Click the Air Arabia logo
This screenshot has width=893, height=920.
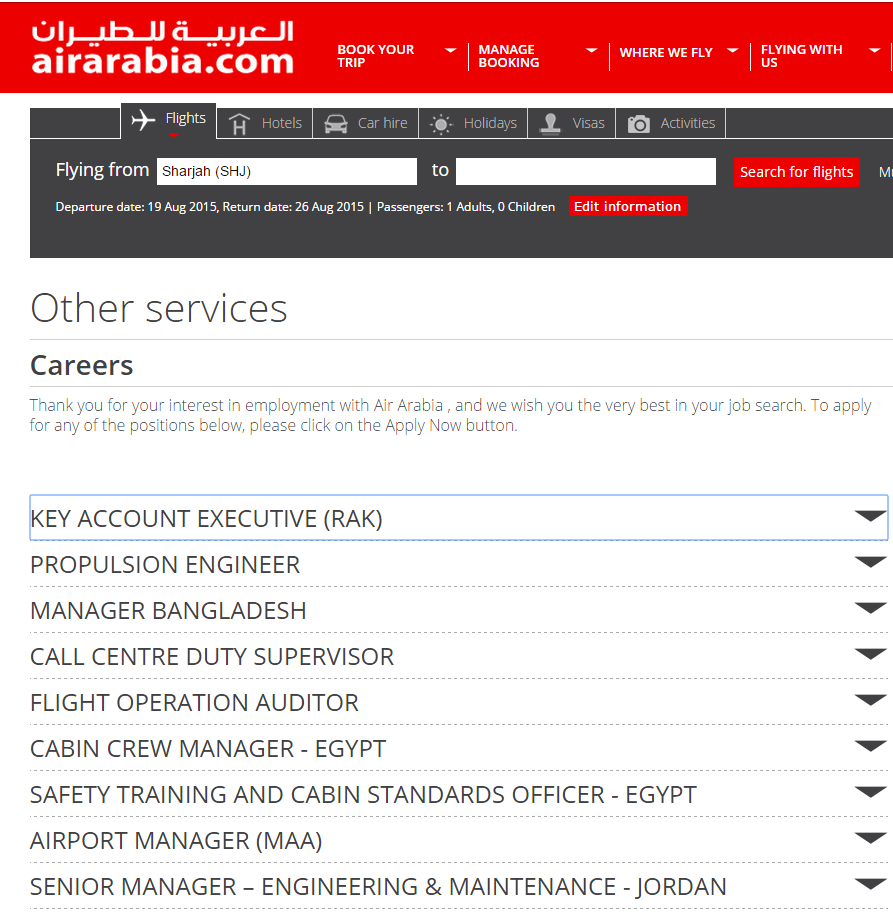point(162,47)
